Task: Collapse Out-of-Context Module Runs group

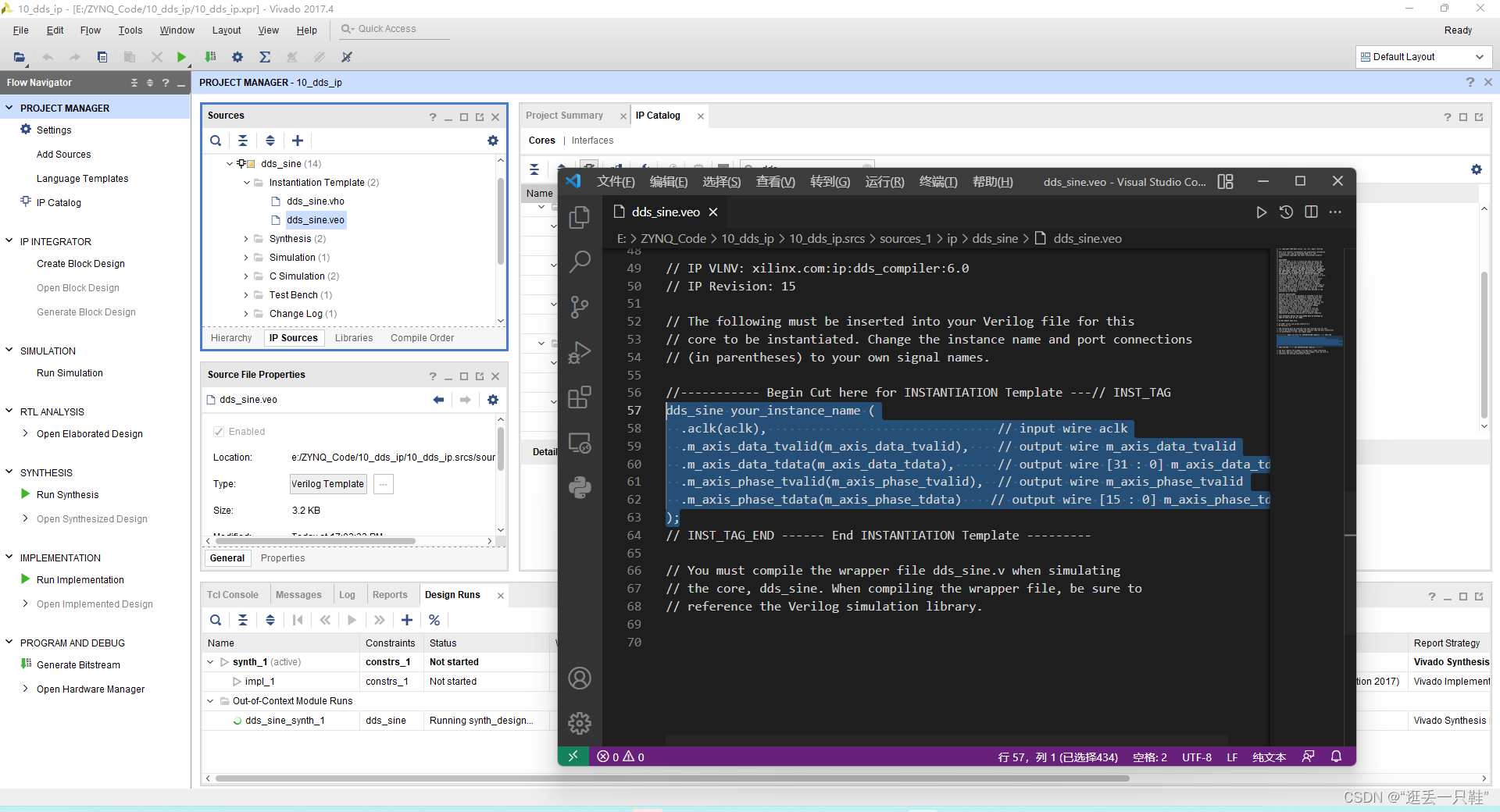Action: coord(210,701)
